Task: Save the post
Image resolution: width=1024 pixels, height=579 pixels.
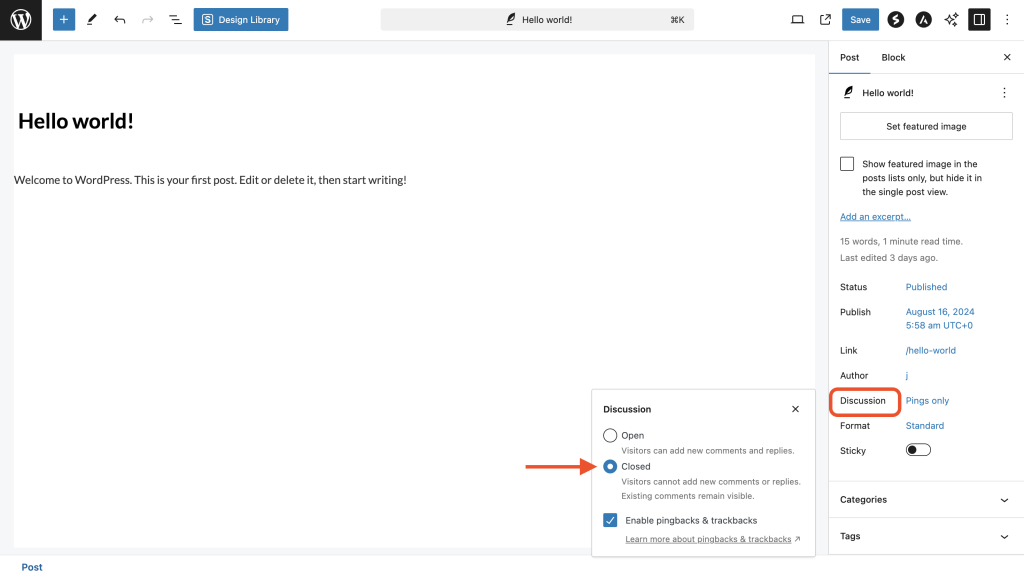Action: click(x=860, y=20)
